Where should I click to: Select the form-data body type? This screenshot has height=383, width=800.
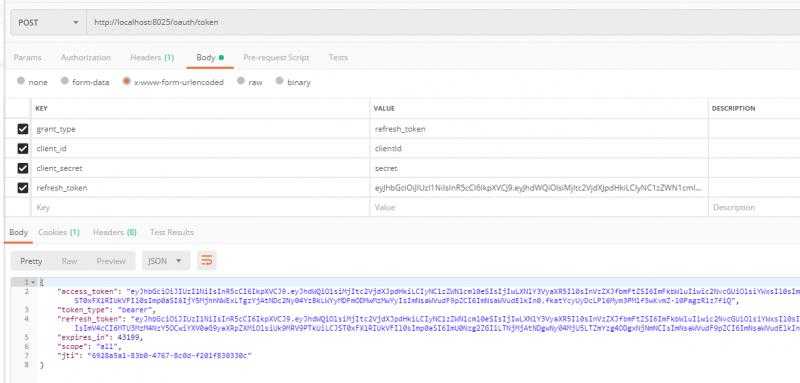click(x=85, y=82)
